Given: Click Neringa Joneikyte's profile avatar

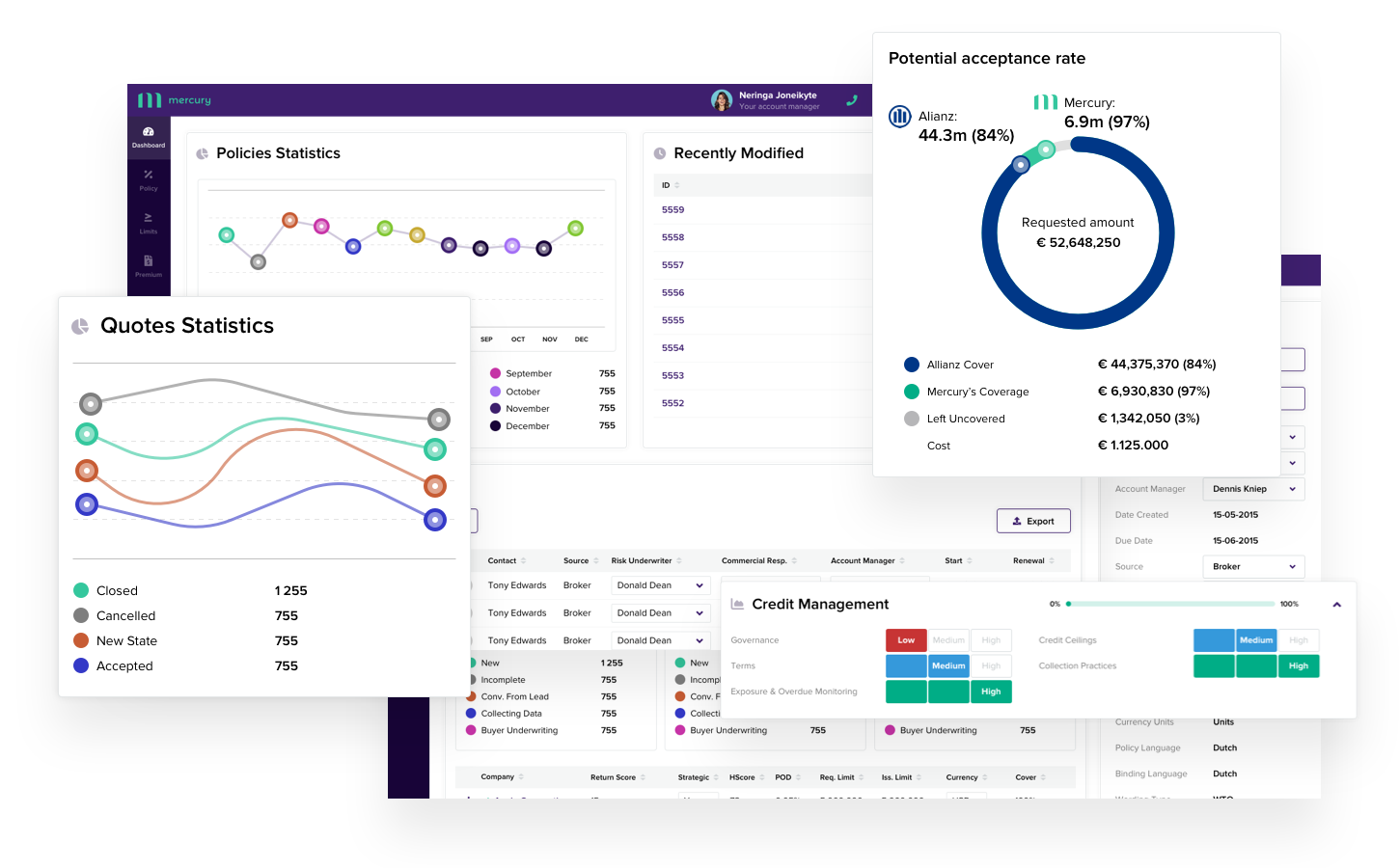Looking at the screenshot, I should point(722,100).
